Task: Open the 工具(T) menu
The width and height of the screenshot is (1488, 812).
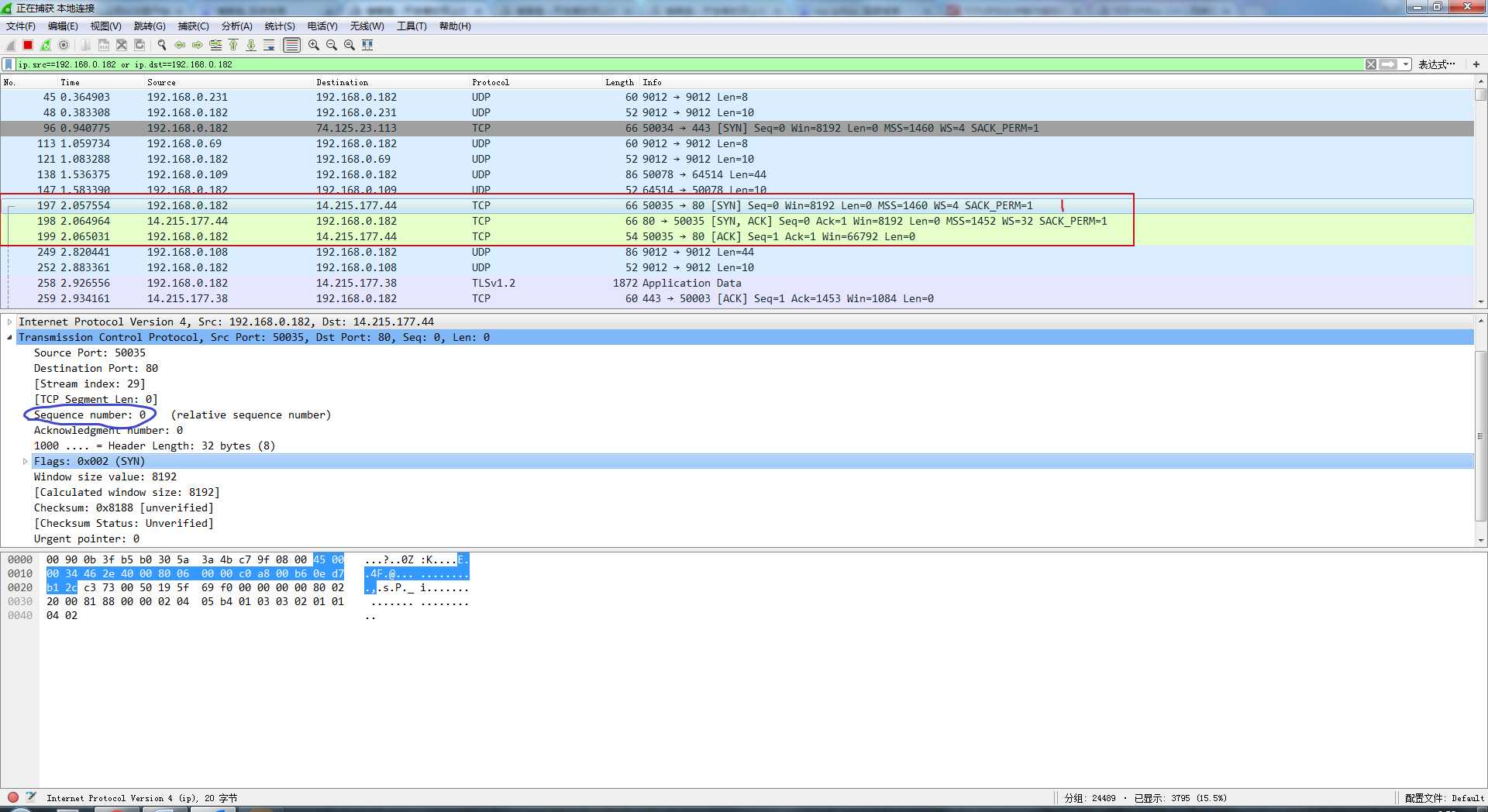Action: click(412, 26)
